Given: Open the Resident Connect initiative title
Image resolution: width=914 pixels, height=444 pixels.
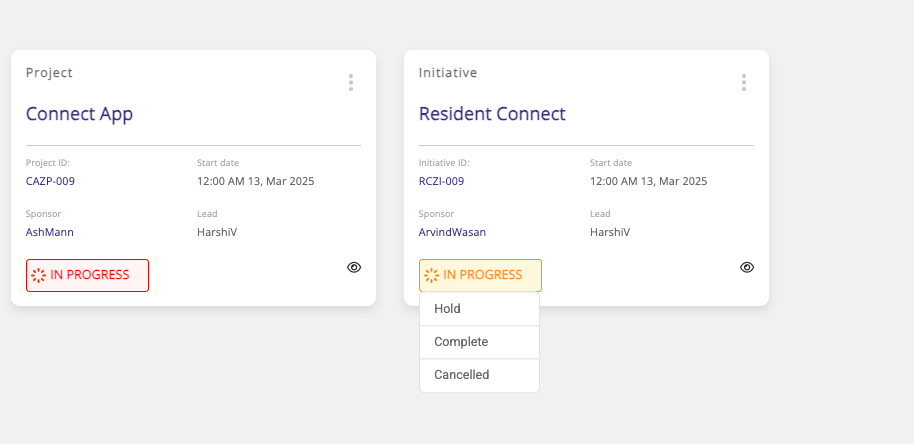Looking at the screenshot, I should [x=492, y=114].
